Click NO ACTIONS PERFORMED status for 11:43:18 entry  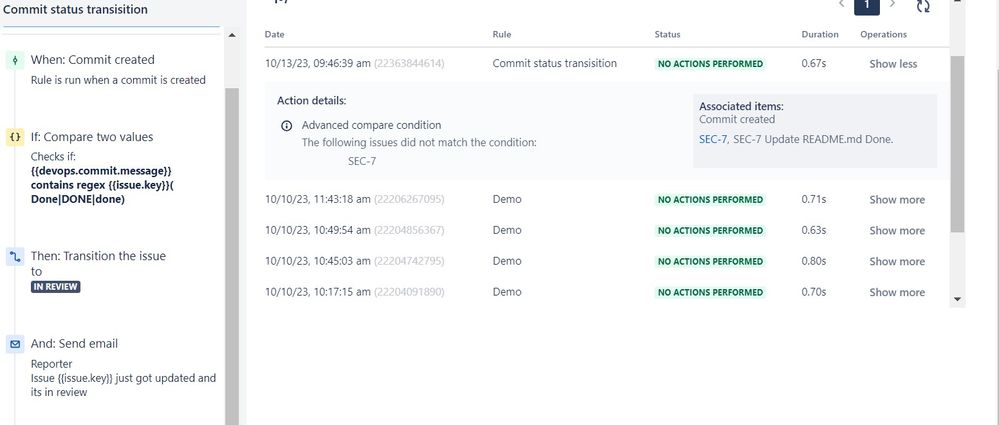(x=710, y=199)
